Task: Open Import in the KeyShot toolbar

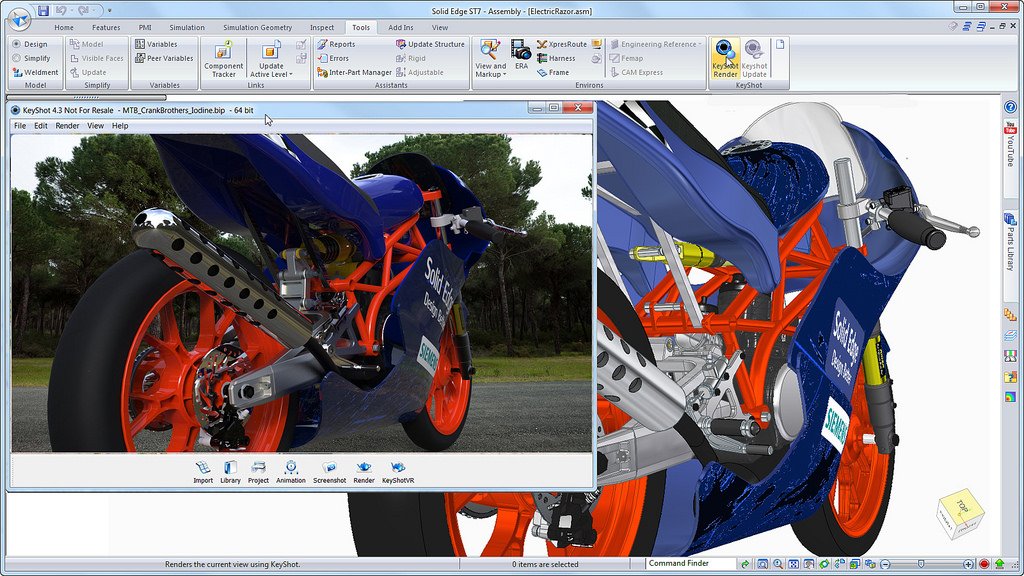Action: pyautogui.click(x=204, y=470)
